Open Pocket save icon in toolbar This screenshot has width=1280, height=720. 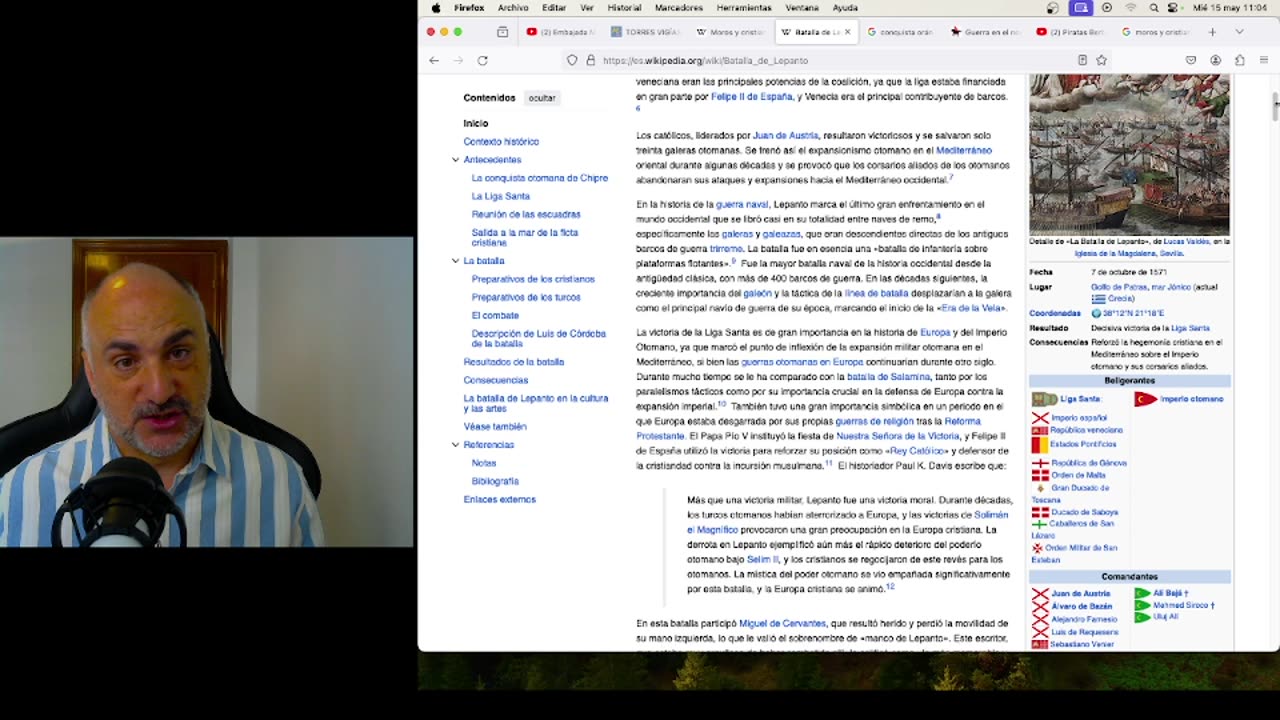point(1191,60)
